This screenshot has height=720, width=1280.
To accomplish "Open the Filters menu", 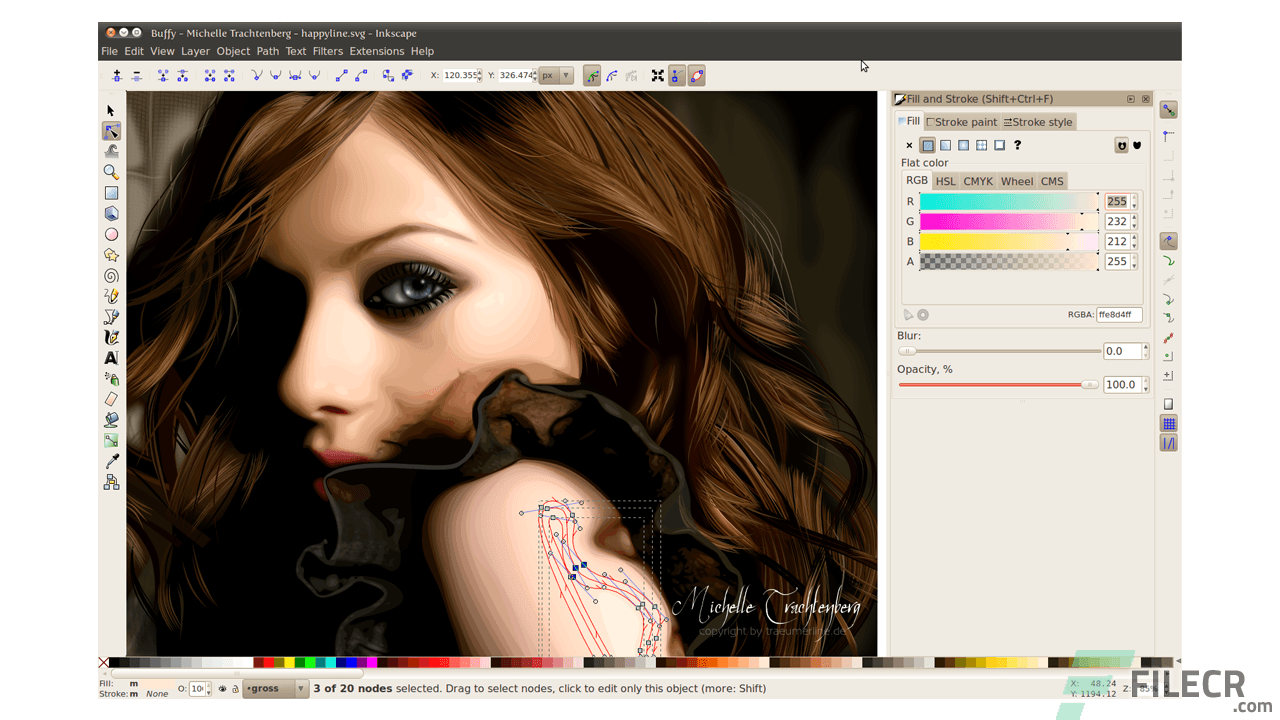I will coord(328,51).
